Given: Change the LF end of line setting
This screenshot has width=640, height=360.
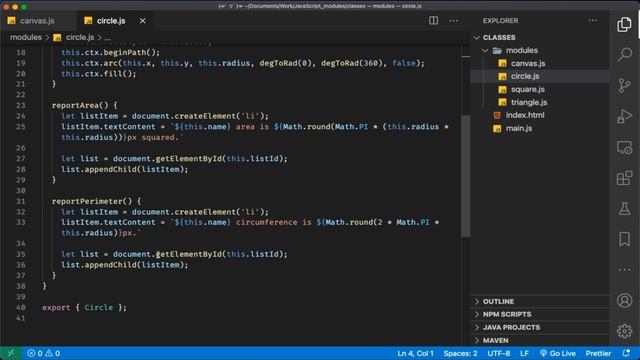Looking at the screenshot, I should [x=524, y=353].
